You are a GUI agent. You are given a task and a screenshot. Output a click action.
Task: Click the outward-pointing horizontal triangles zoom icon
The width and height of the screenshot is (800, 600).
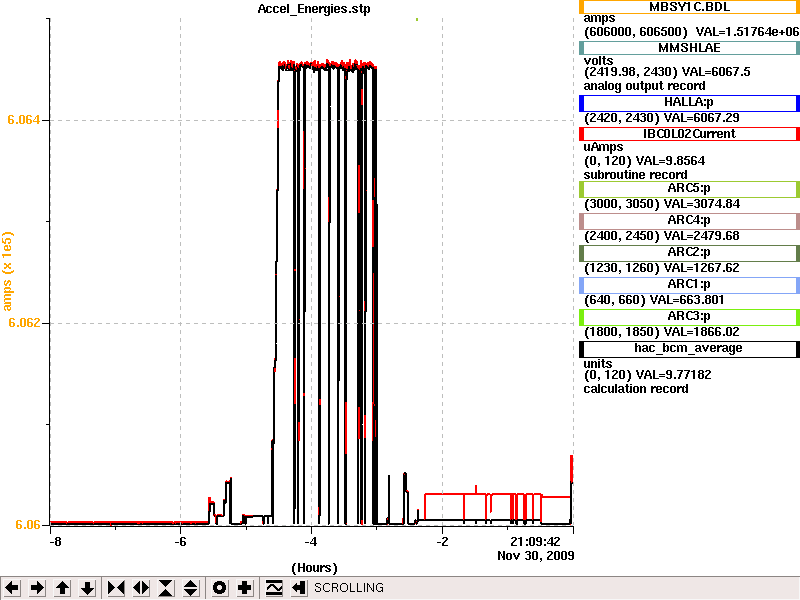(141, 588)
